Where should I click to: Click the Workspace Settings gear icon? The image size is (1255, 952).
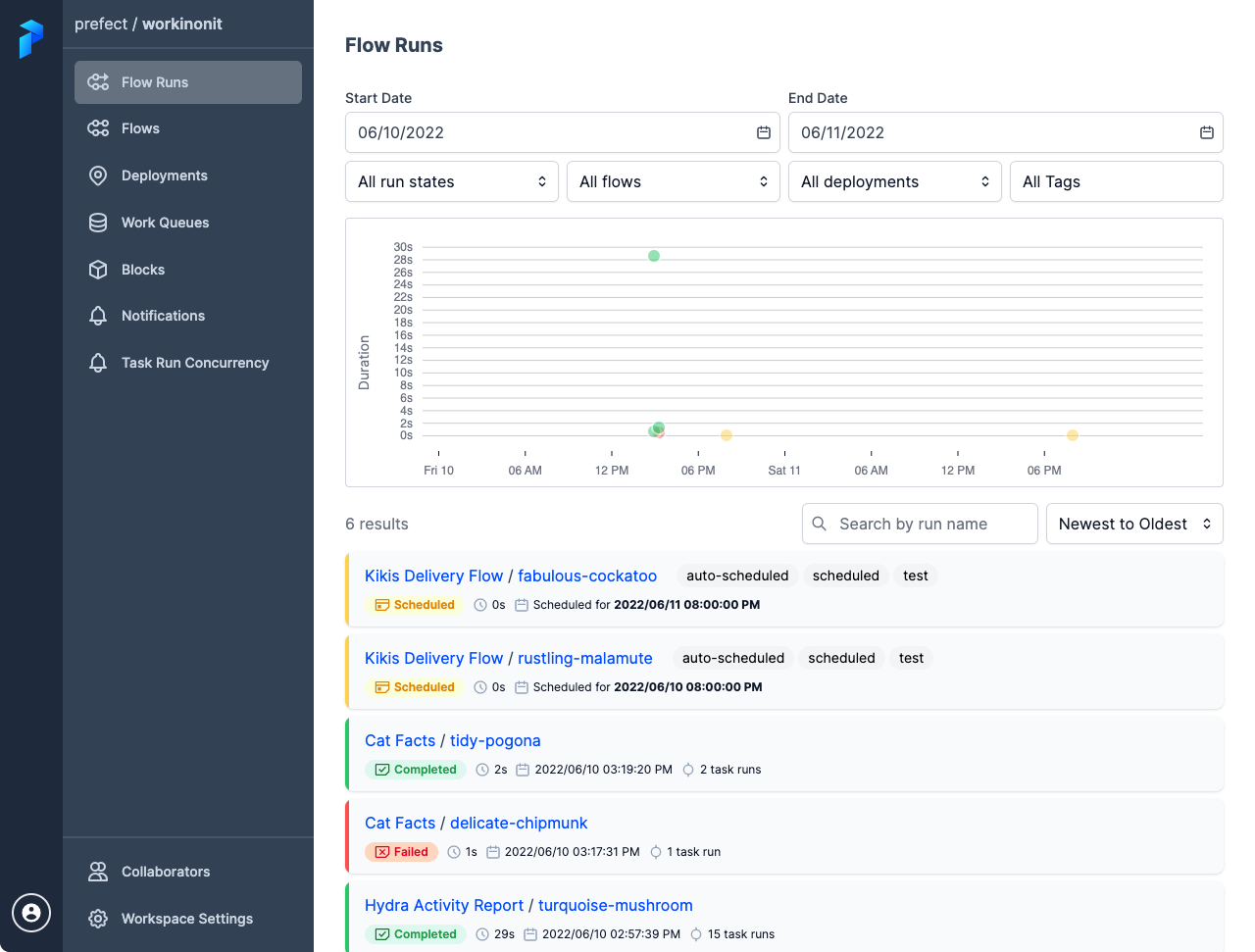98,919
